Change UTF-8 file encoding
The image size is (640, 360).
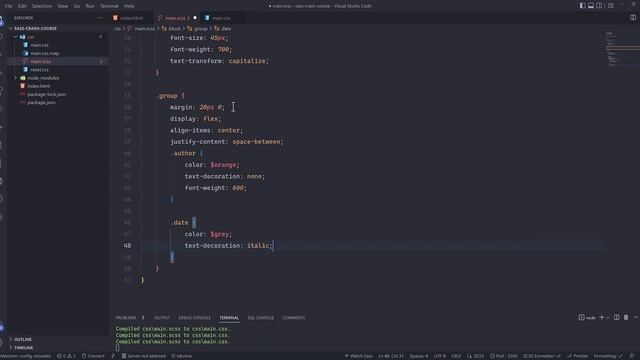439,356
